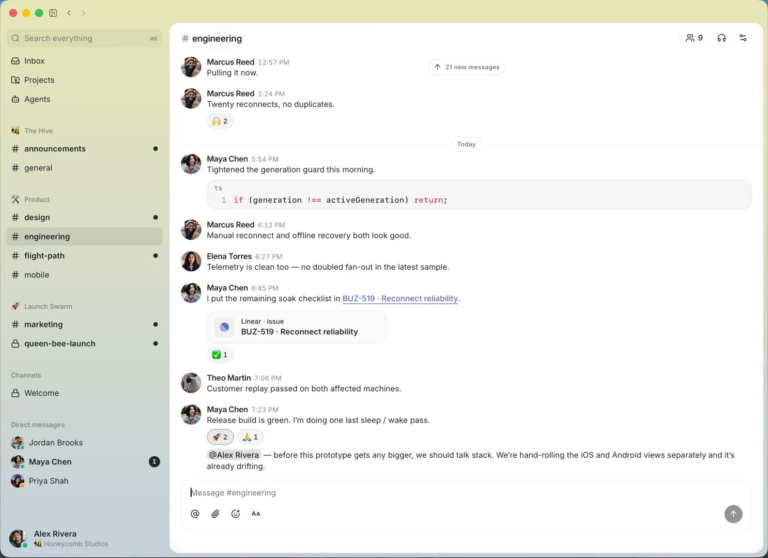Open the private queen-bee-launch channel
Screen dimensions: 768x558
click(84, 343)
